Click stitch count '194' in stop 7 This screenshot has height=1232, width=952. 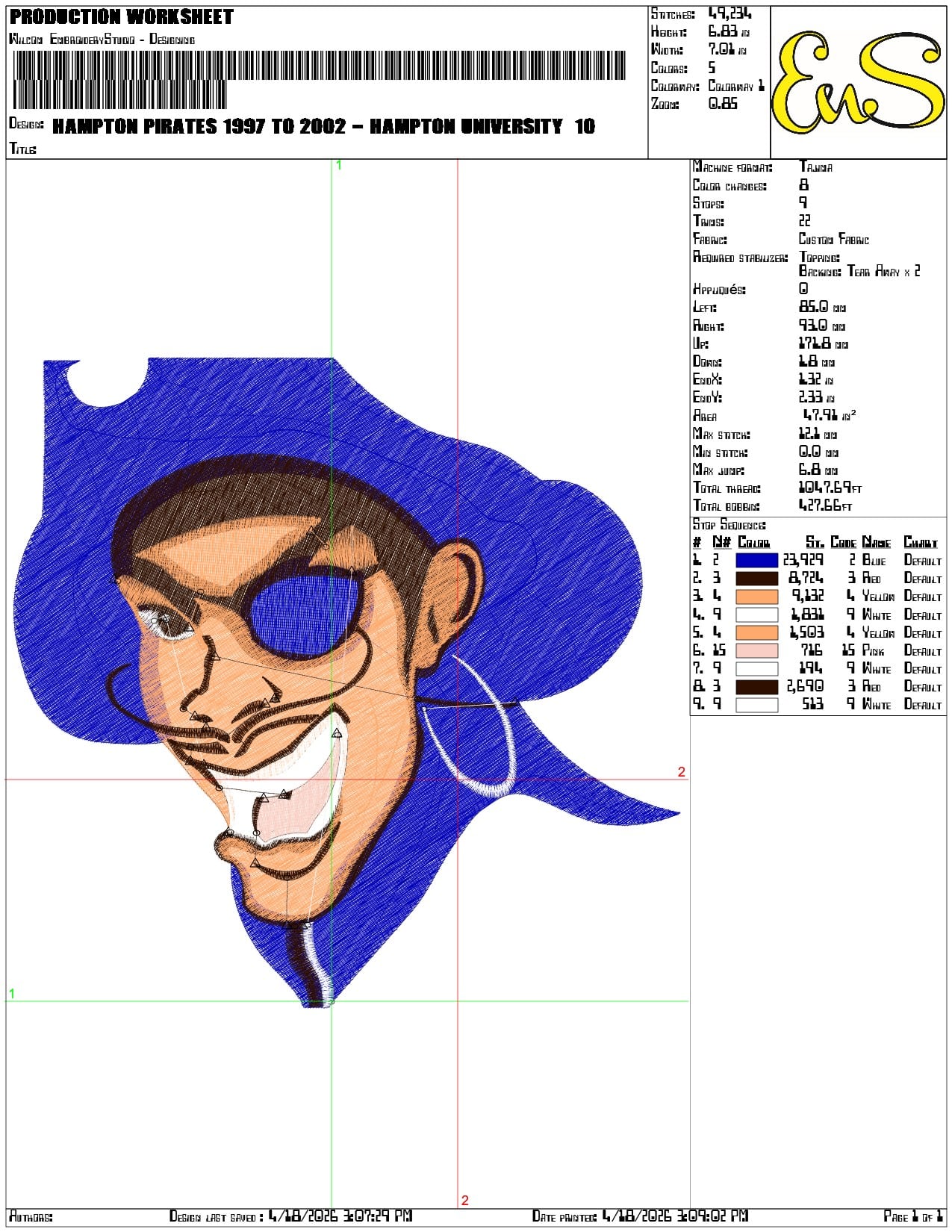[812, 668]
